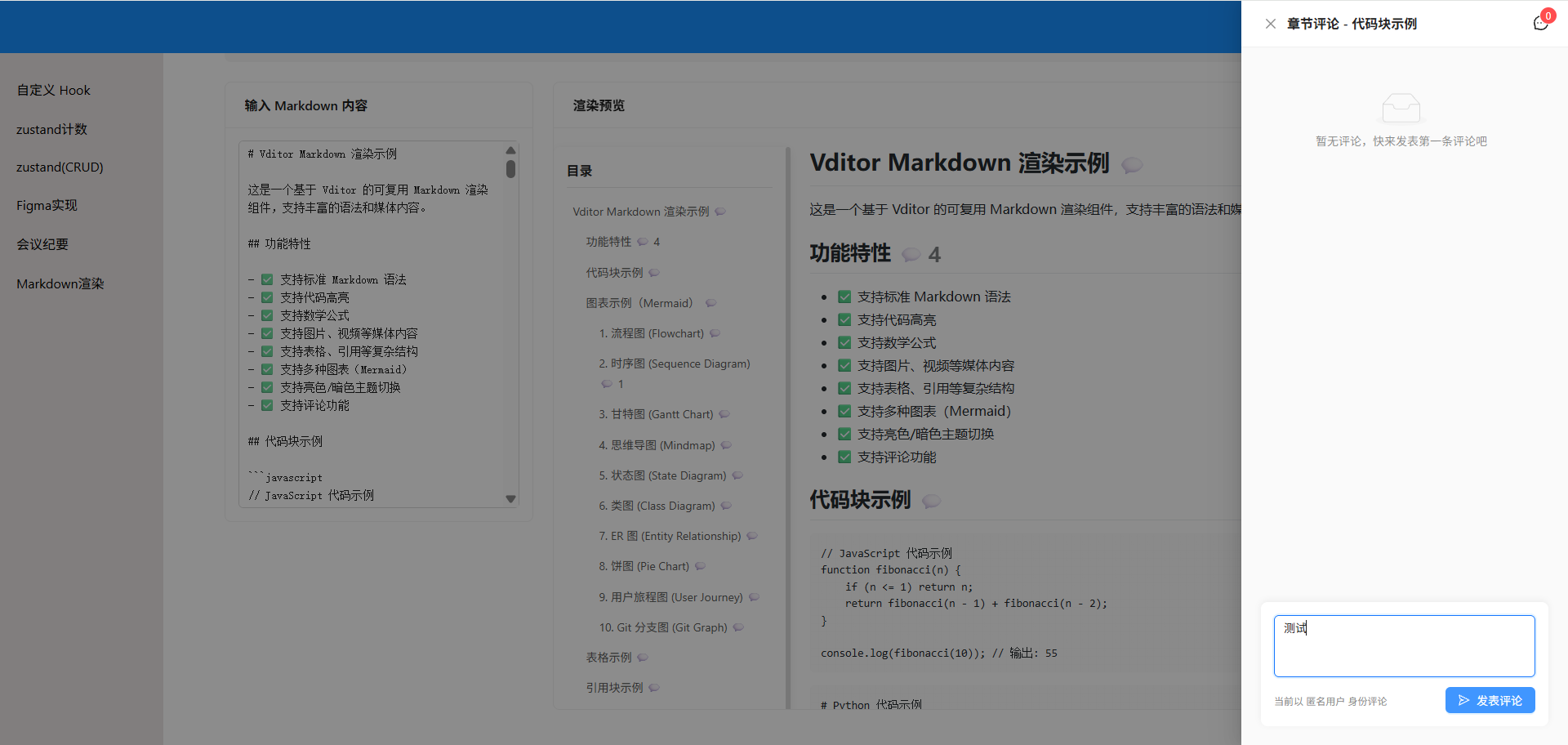Image resolution: width=1568 pixels, height=745 pixels.
Task: Toggle preview checkbox 支持数学公式
Action: [844, 343]
